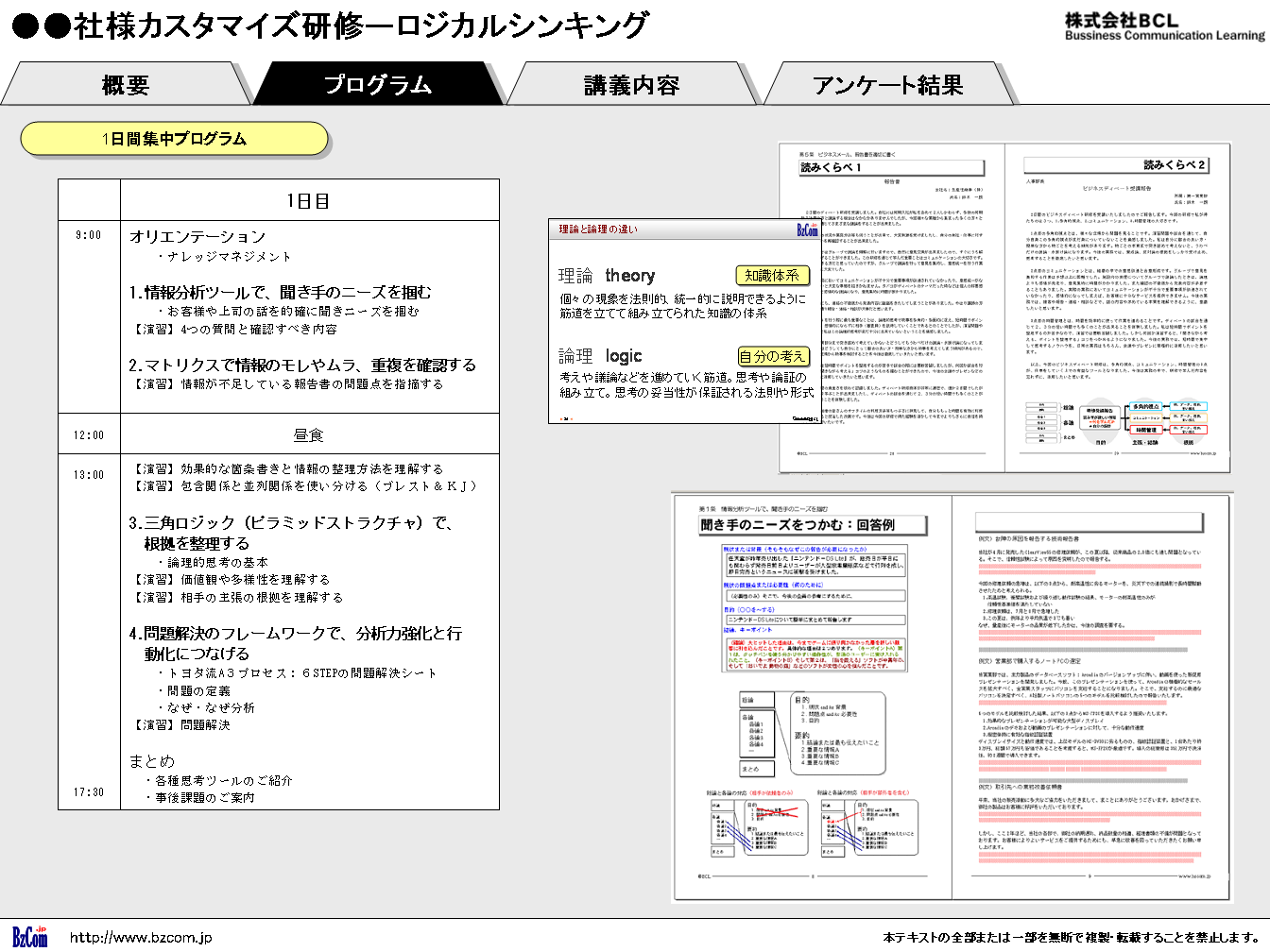Click the diagram at the bottom of 読みくらべ２ page
The height and width of the screenshot is (952, 1270).
click(1116, 422)
